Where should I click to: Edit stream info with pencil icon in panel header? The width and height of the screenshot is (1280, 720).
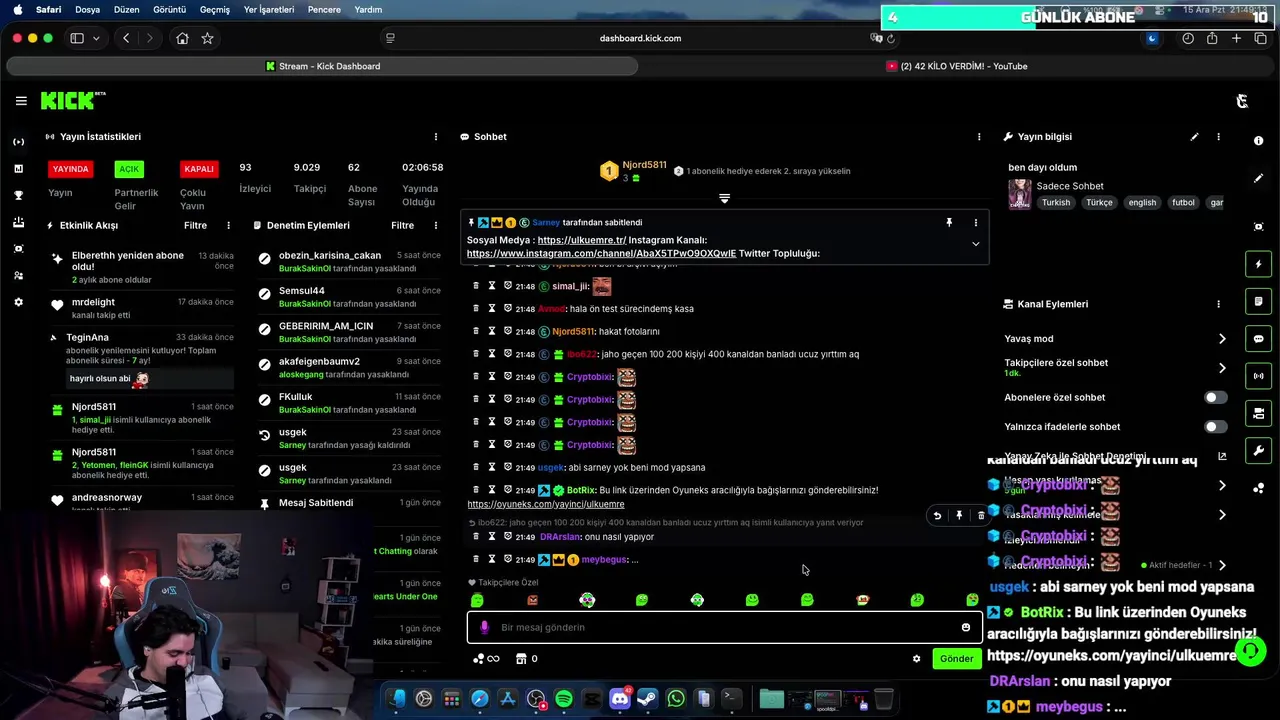(x=1194, y=137)
